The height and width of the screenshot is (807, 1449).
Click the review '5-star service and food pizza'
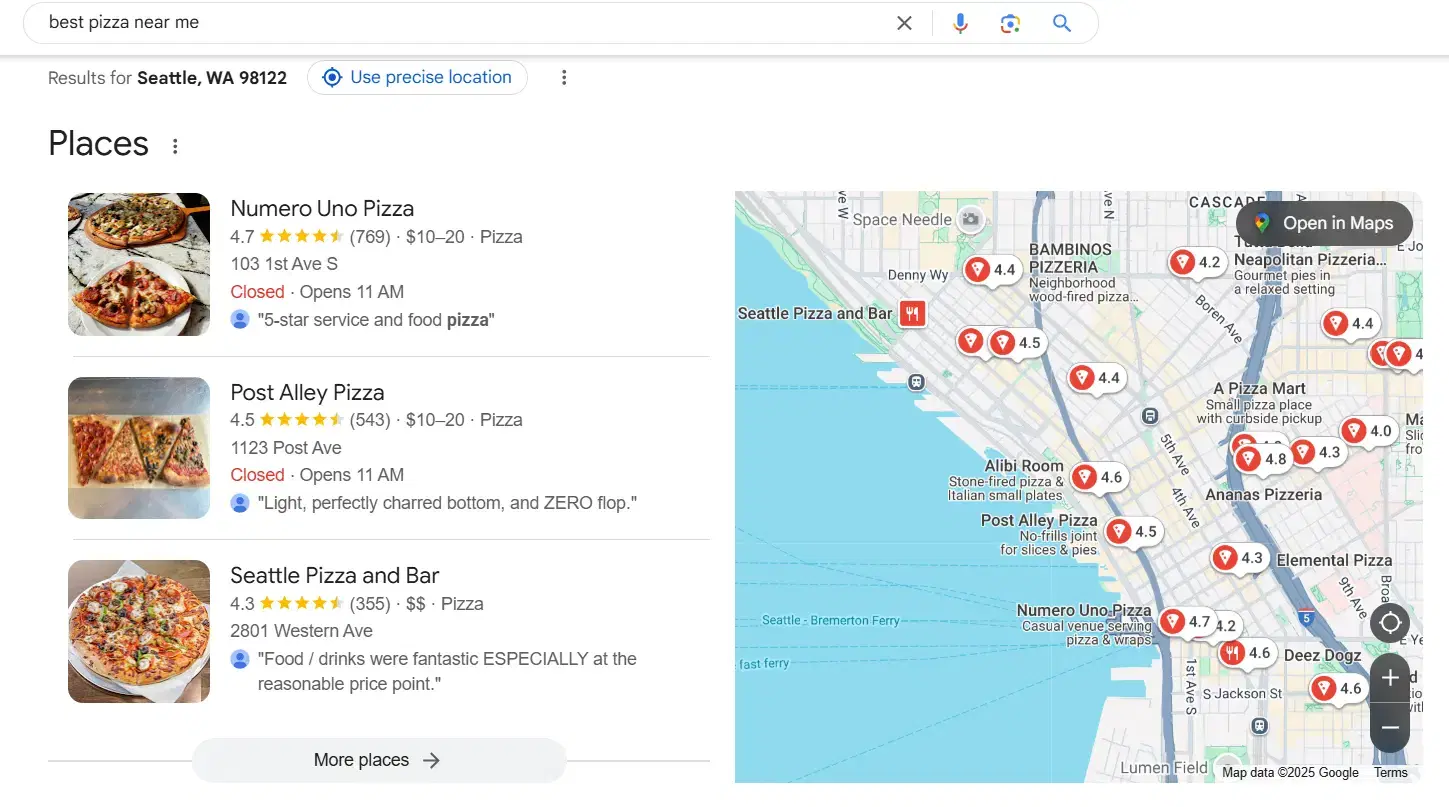tap(376, 320)
